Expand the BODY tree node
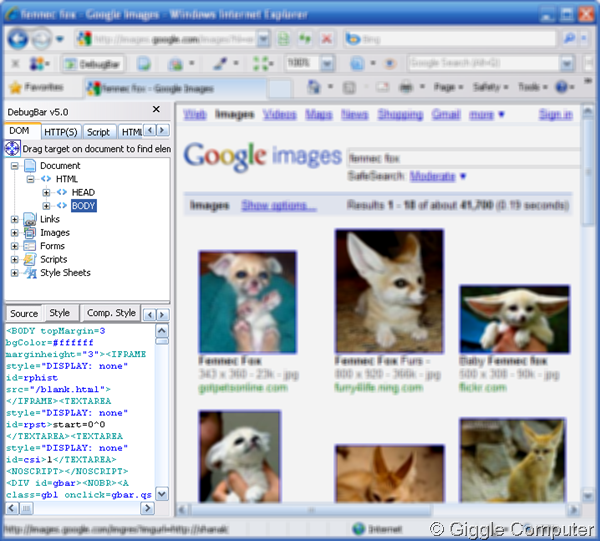Viewport: 600px width, 541px height. 46,206
